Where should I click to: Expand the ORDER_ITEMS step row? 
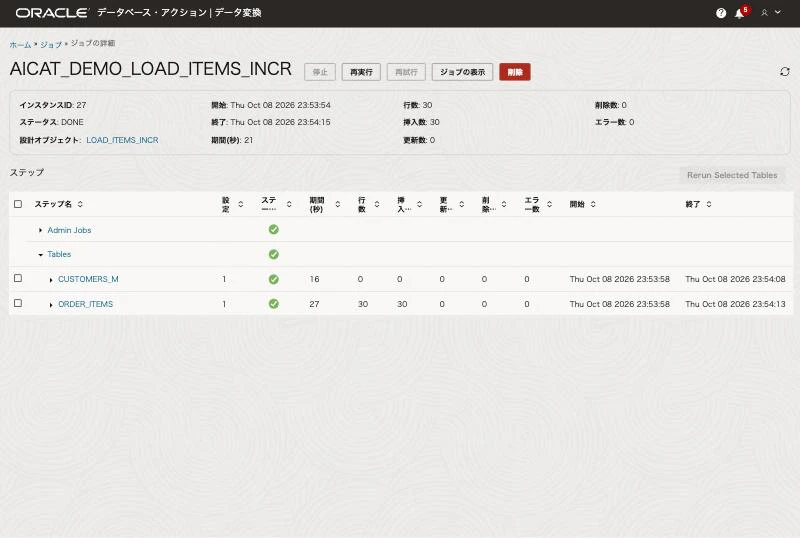tap(51, 305)
